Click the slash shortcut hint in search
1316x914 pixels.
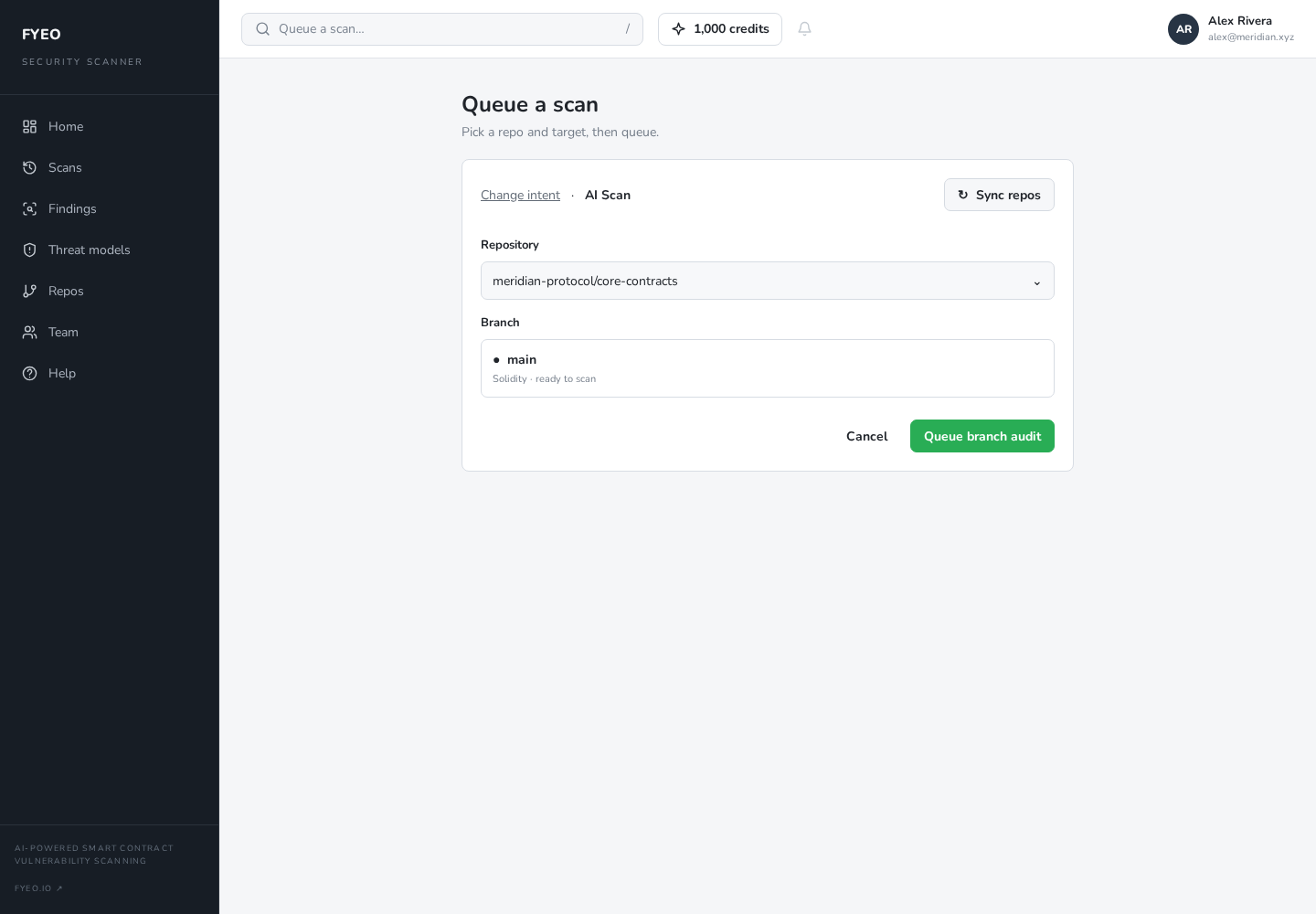point(627,29)
